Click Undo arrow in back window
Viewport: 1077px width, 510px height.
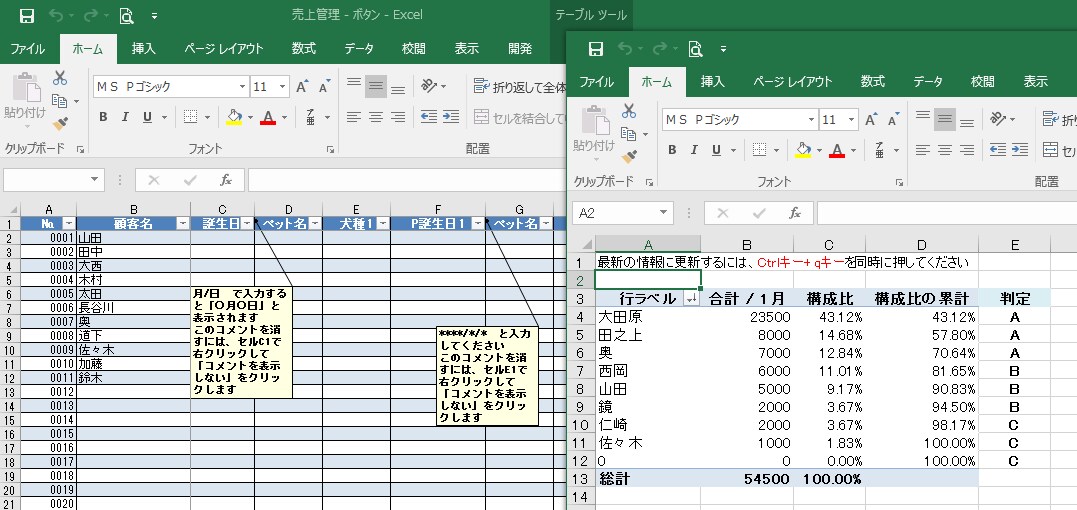point(56,15)
